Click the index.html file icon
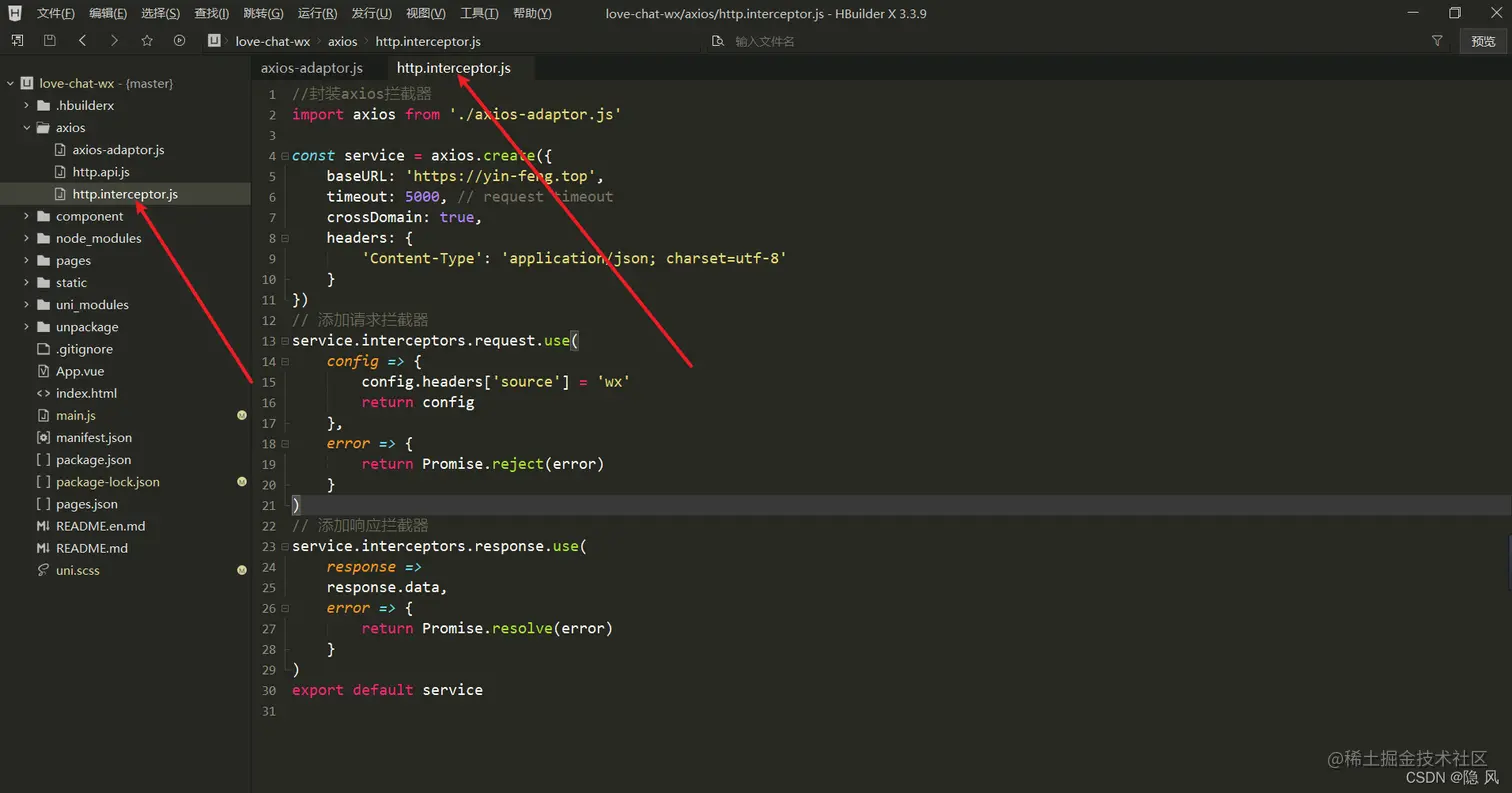The height and width of the screenshot is (793, 1512). click(43, 393)
